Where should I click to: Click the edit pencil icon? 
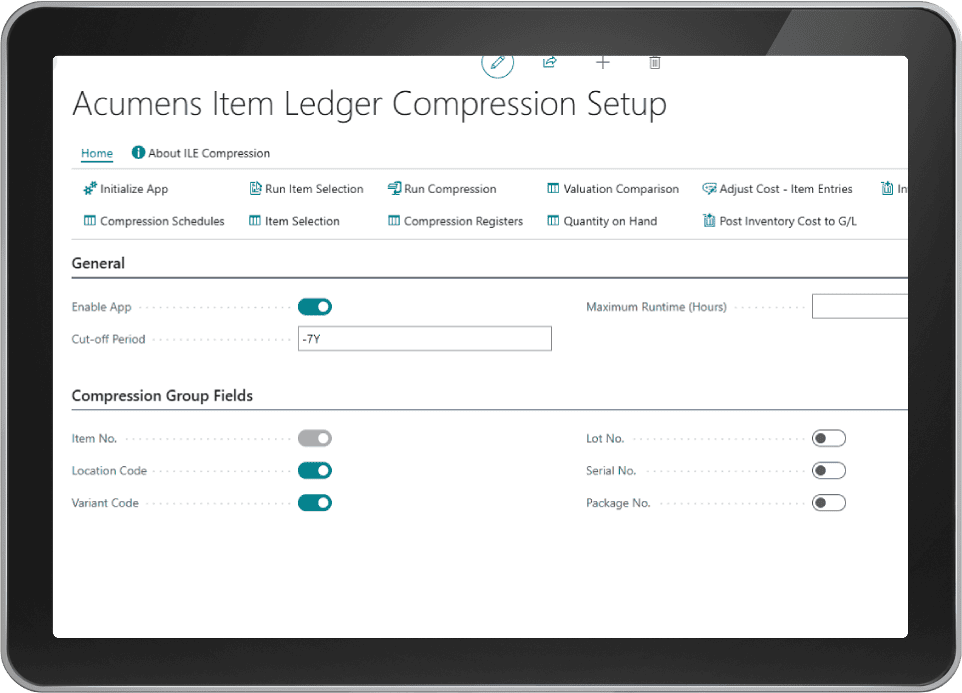coord(498,63)
